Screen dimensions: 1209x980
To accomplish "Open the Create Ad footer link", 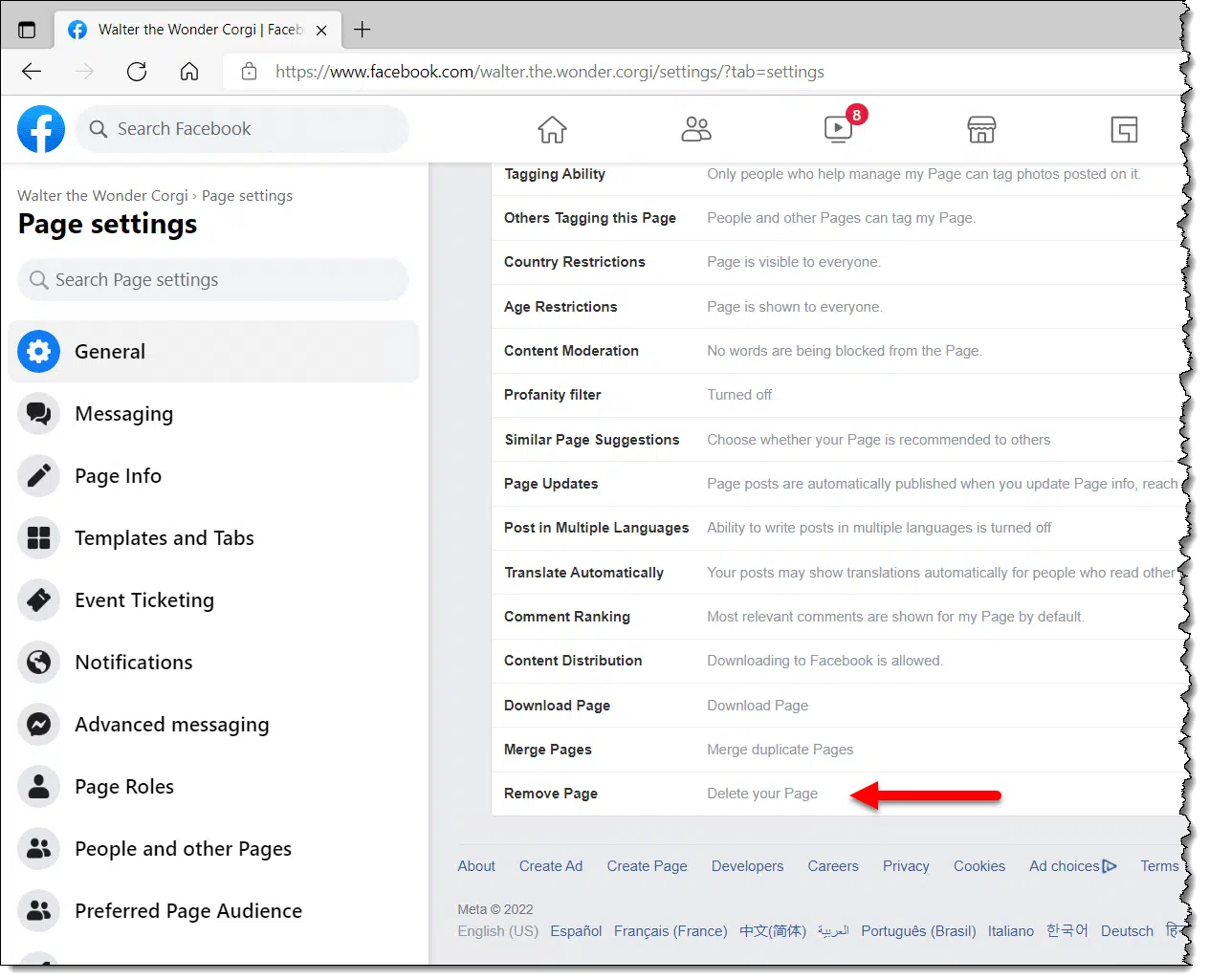I will click(551, 866).
